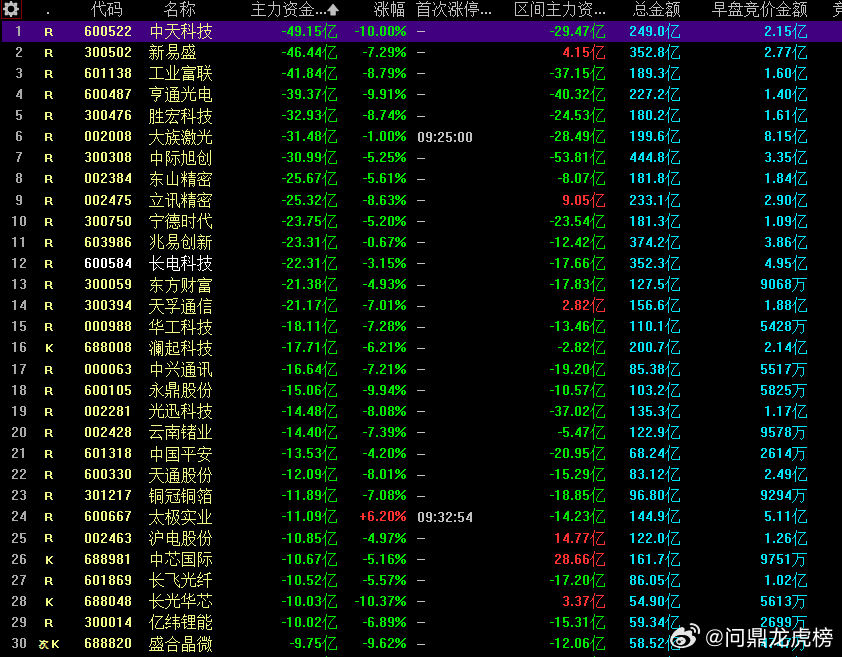Select 宁德时代 stock name
Viewport: 842px width, 657px height.
[x=180, y=221]
